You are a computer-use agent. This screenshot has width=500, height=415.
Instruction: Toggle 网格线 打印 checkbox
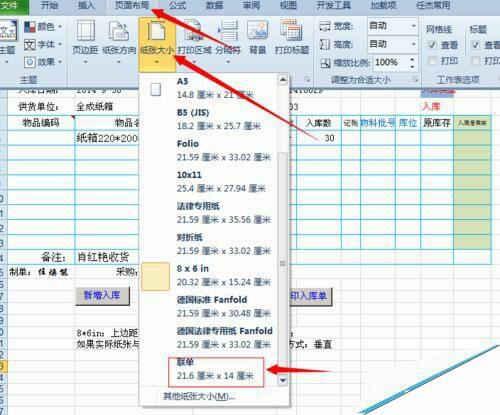tap(432, 61)
